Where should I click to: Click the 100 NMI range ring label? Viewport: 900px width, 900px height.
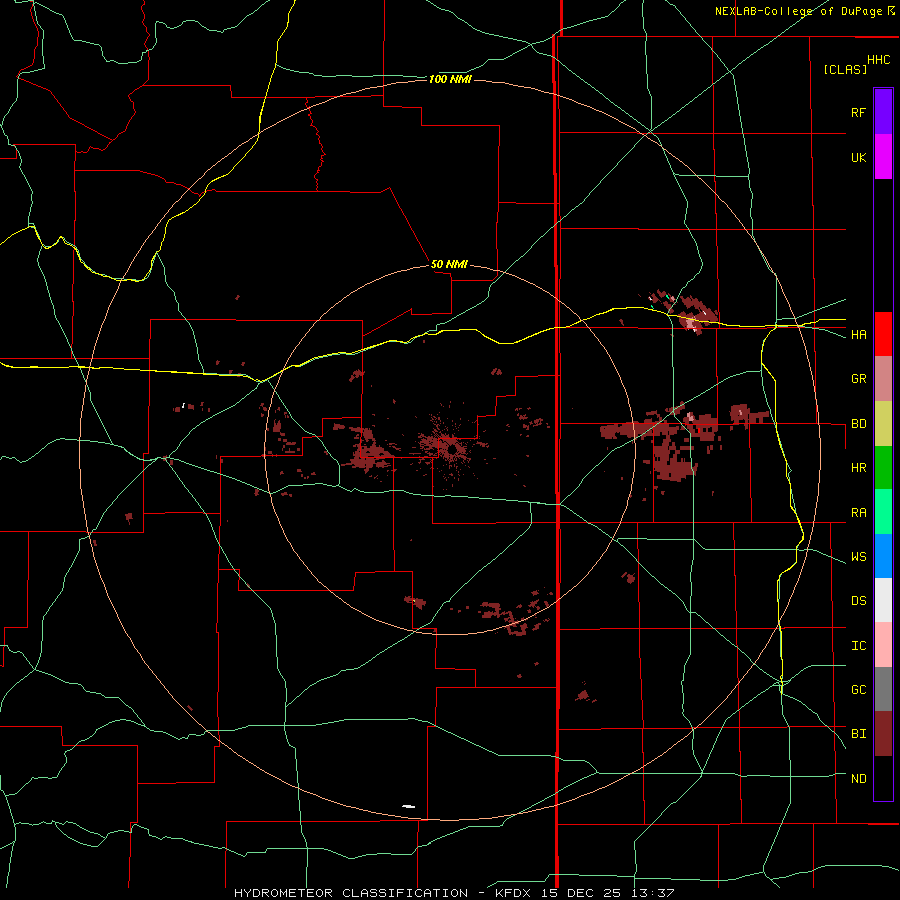click(x=450, y=79)
